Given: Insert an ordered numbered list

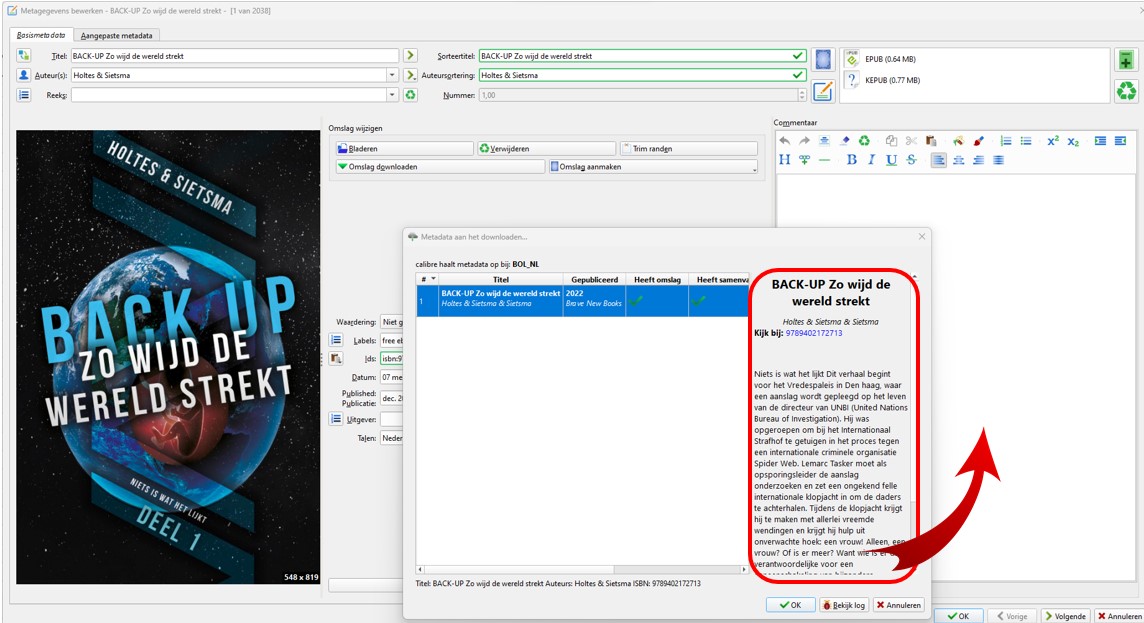Looking at the screenshot, I should [x=1006, y=141].
